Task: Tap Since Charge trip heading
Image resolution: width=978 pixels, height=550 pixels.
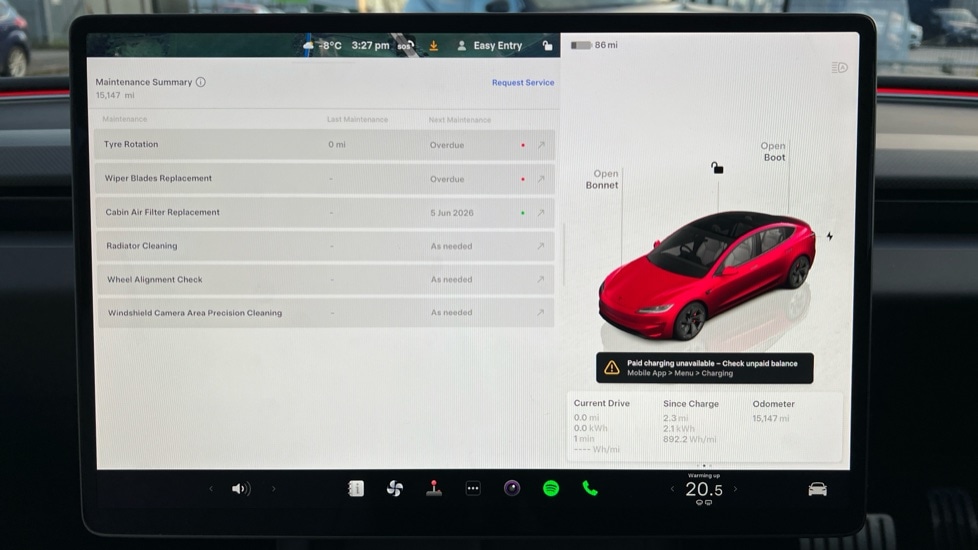Action: coord(690,403)
